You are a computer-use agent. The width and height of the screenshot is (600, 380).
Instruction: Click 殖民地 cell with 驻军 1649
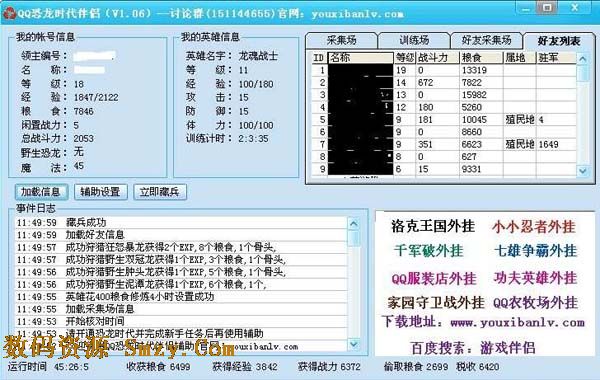(x=520, y=144)
